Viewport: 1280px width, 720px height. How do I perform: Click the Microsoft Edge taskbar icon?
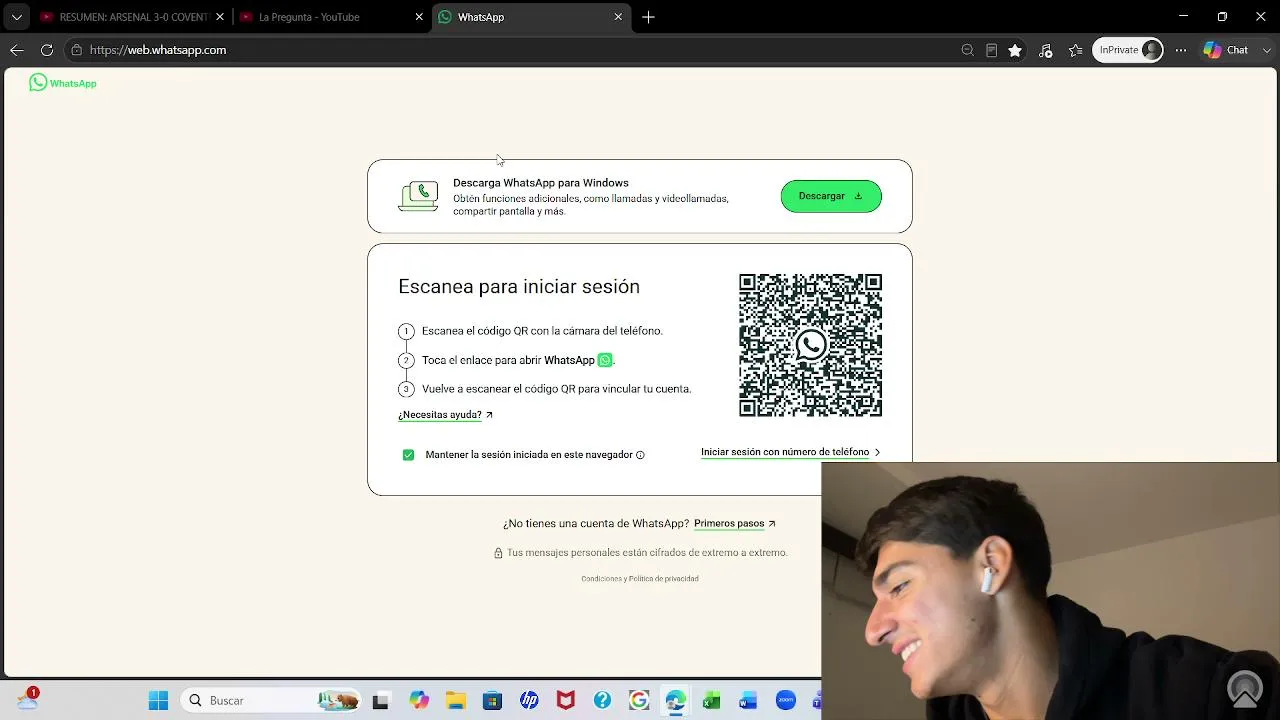(x=675, y=701)
